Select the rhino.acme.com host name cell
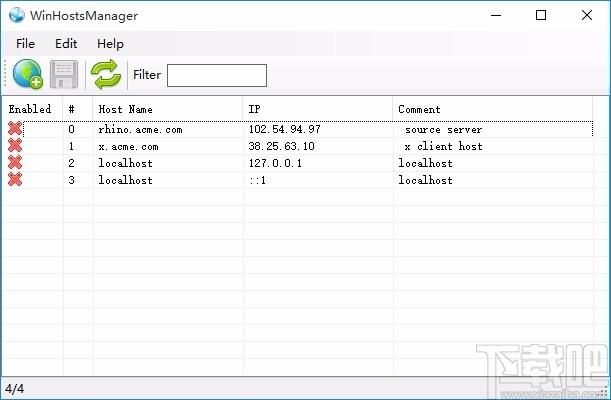This screenshot has height=400, width=611. click(x=140, y=129)
